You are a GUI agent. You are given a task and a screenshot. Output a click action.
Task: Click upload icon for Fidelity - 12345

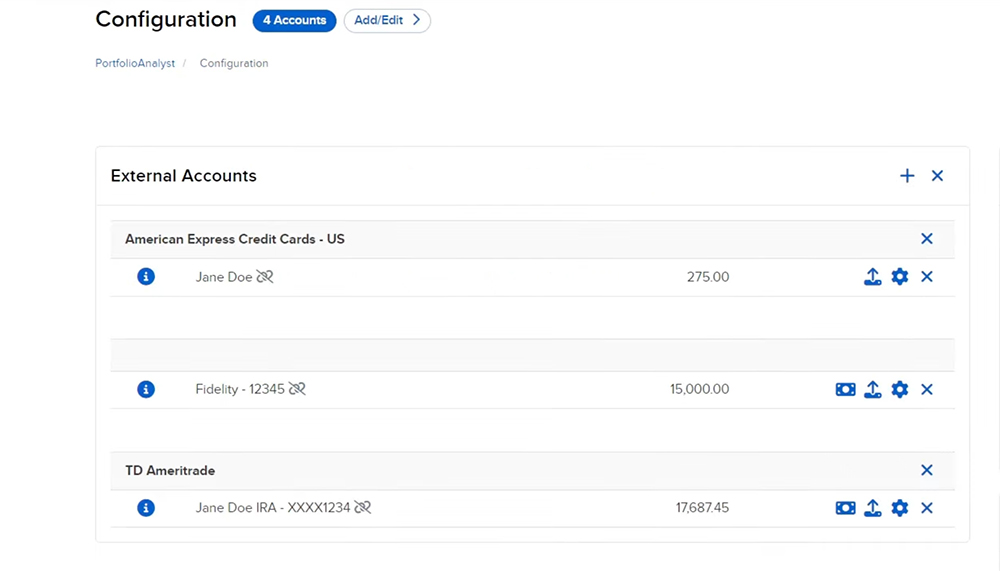872,389
